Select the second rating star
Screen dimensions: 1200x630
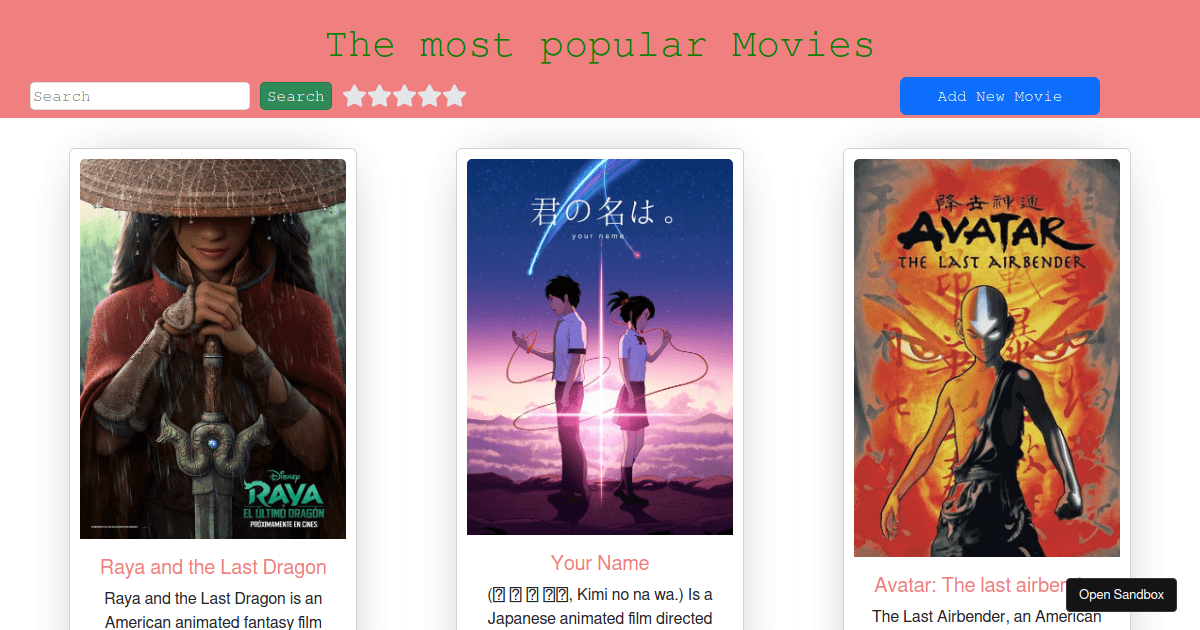click(380, 96)
